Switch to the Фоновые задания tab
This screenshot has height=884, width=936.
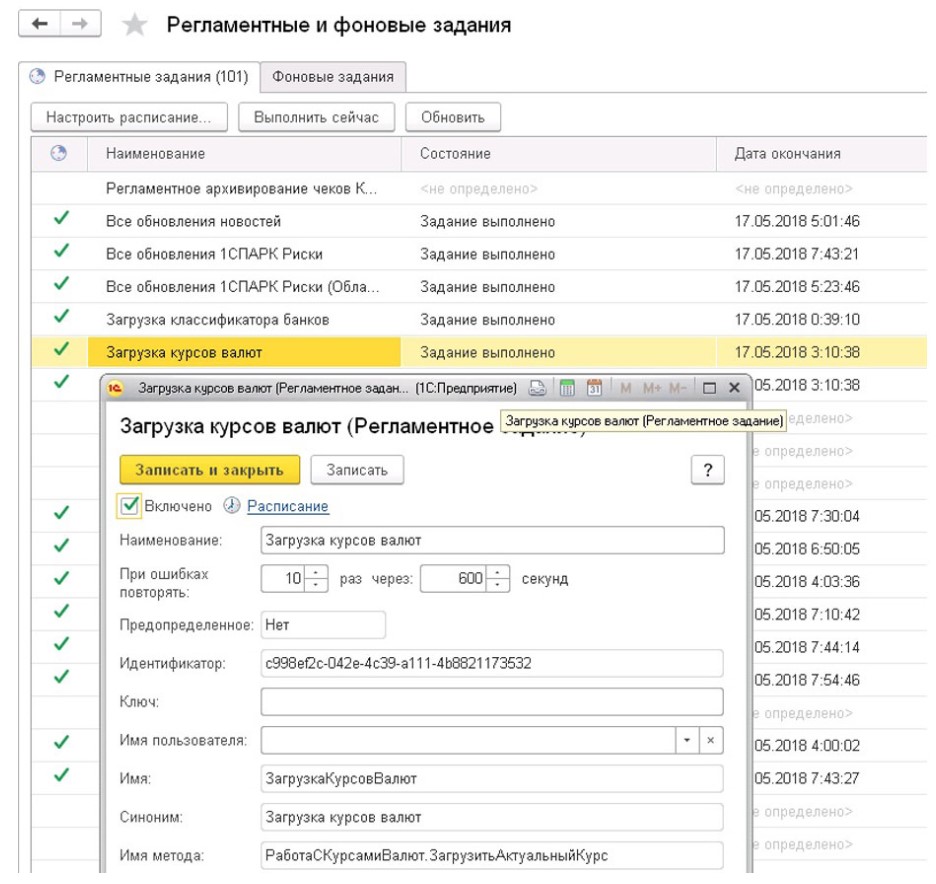334,76
